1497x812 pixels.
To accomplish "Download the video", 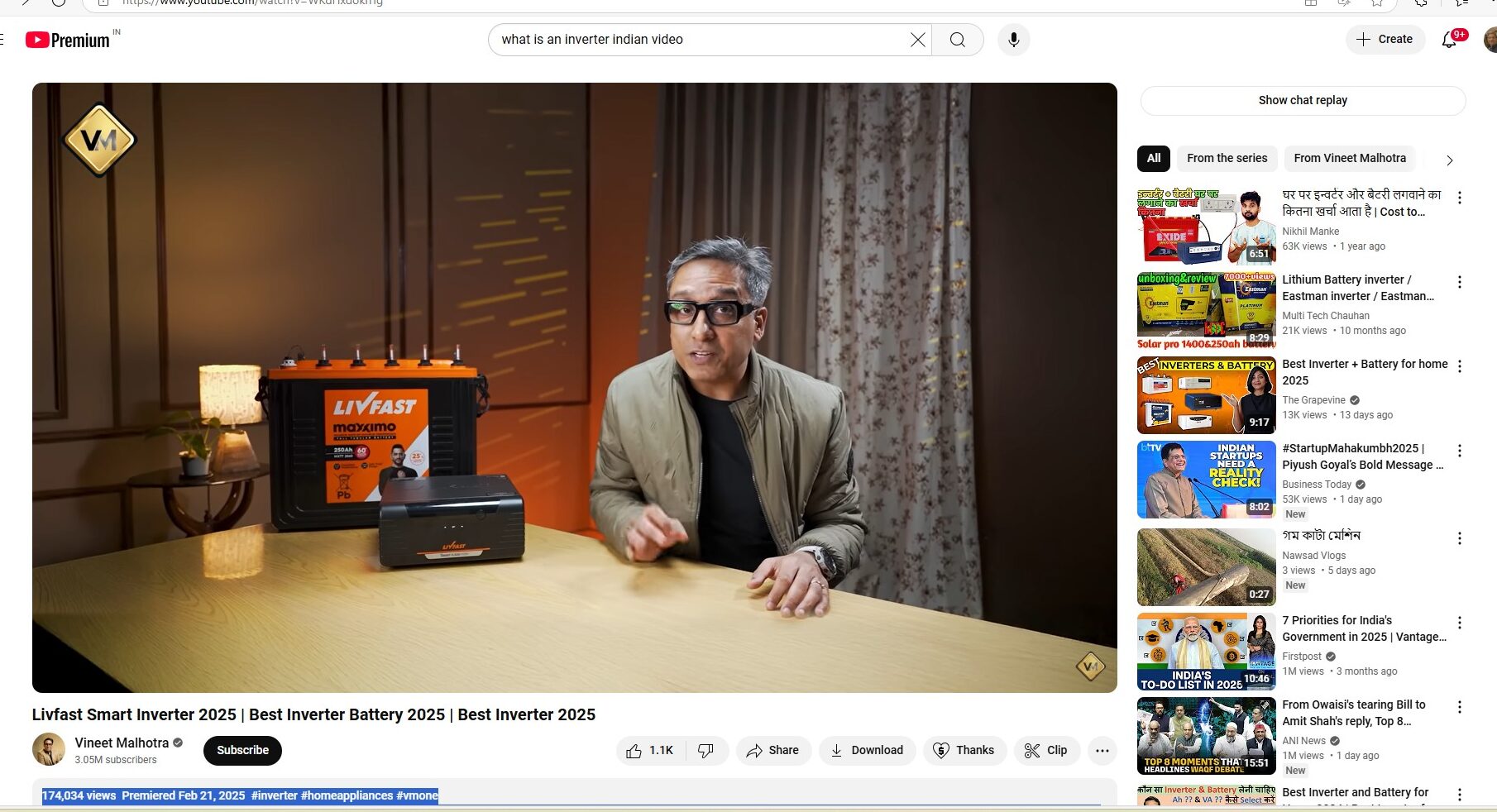I will pos(867,750).
